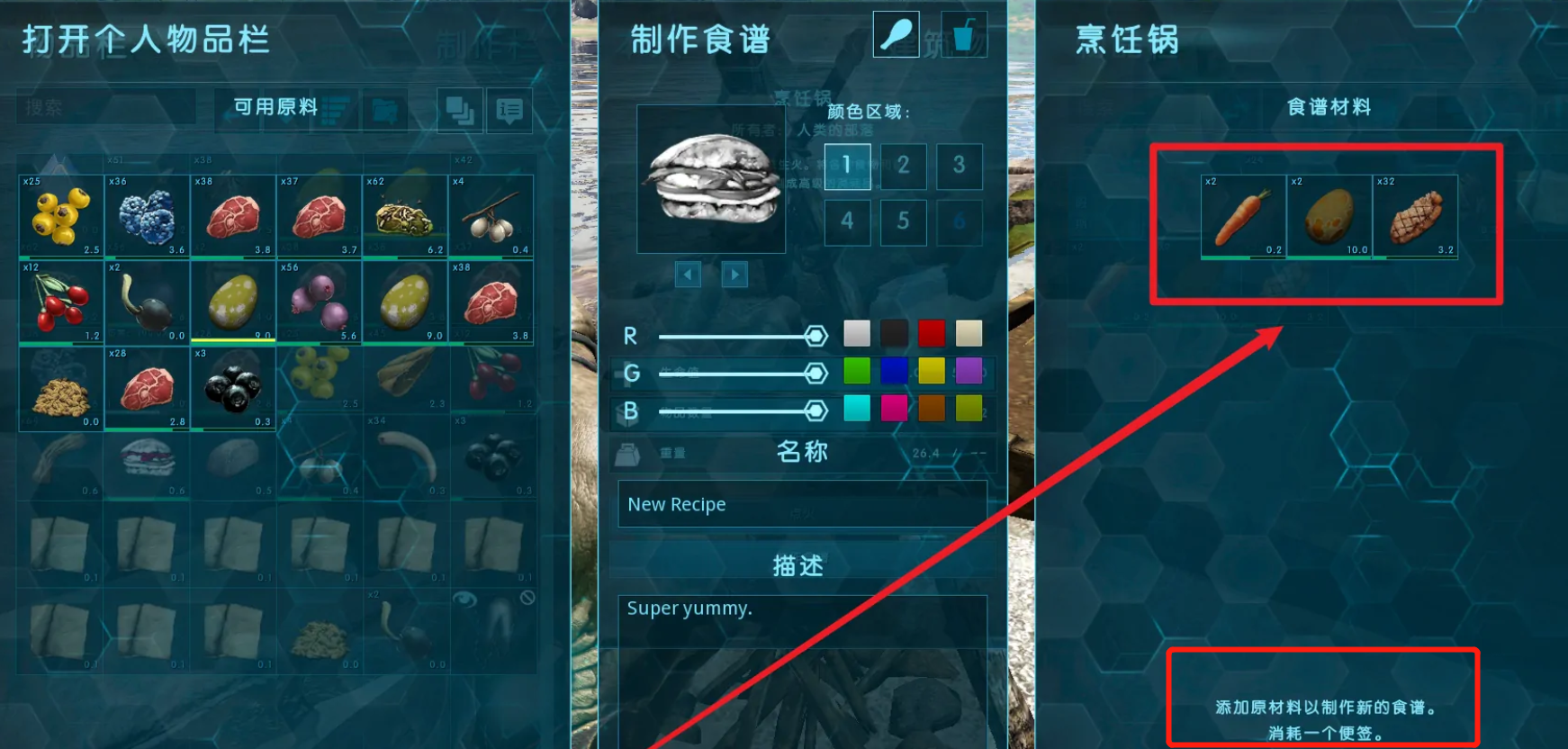This screenshot has height=749, width=1568.
Task: Show next recipe icon with right arrow
Action: pos(734,275)
